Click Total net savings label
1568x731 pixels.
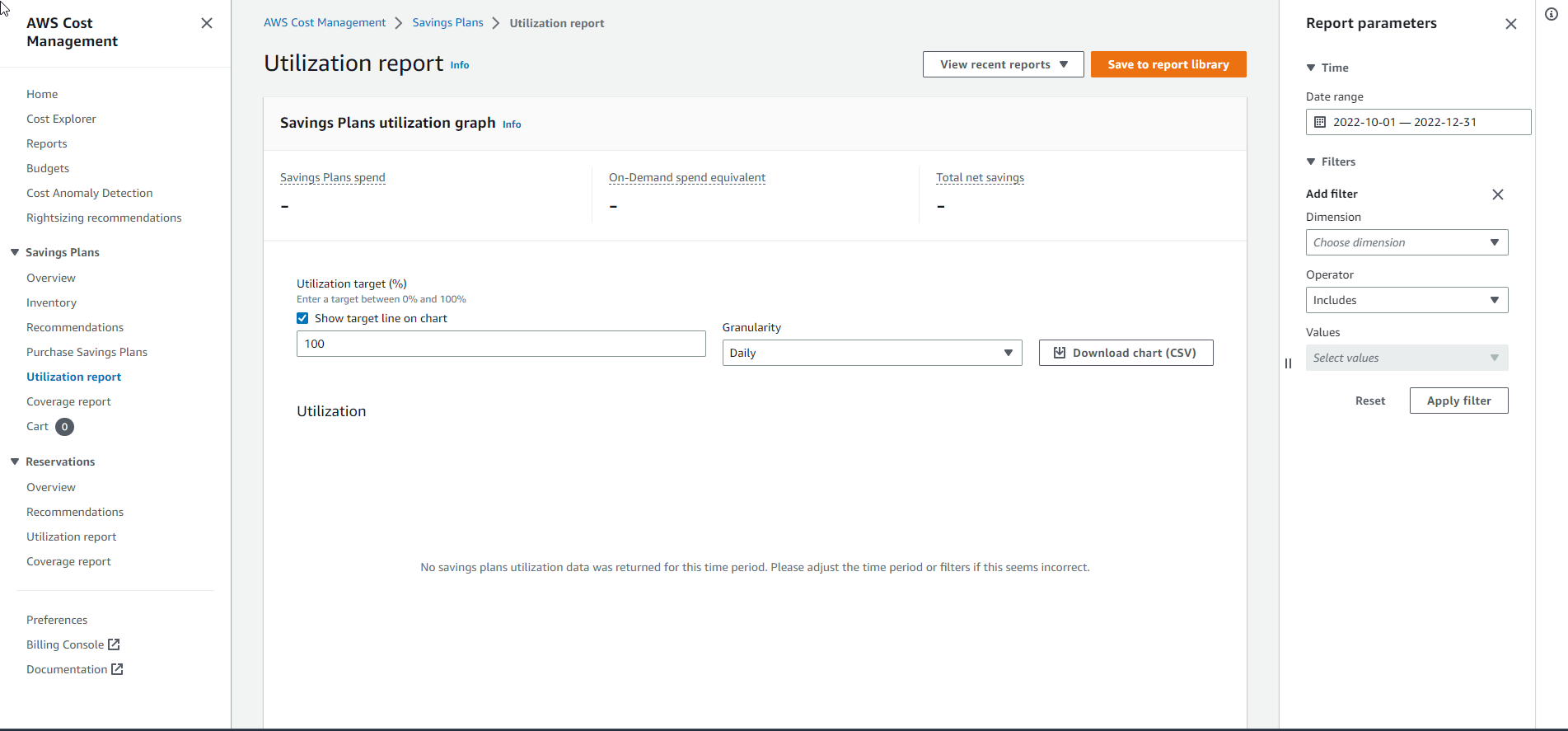coord(981,177)
